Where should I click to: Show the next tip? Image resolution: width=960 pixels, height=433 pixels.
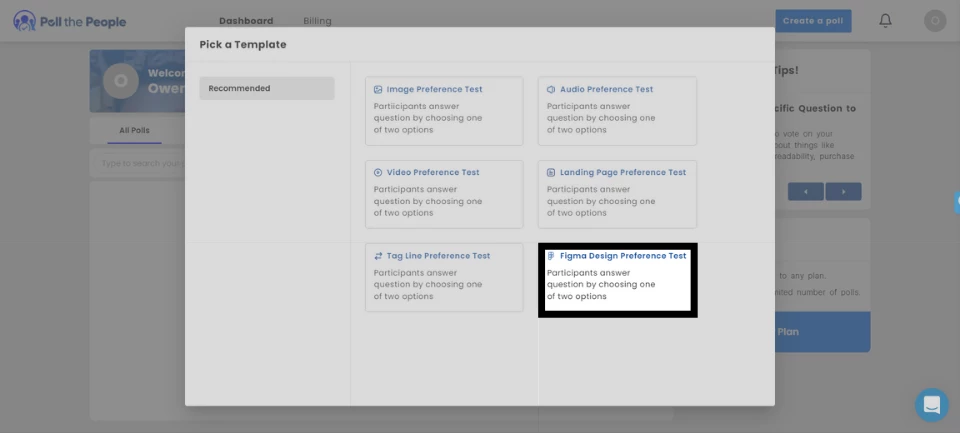point(843,192)
